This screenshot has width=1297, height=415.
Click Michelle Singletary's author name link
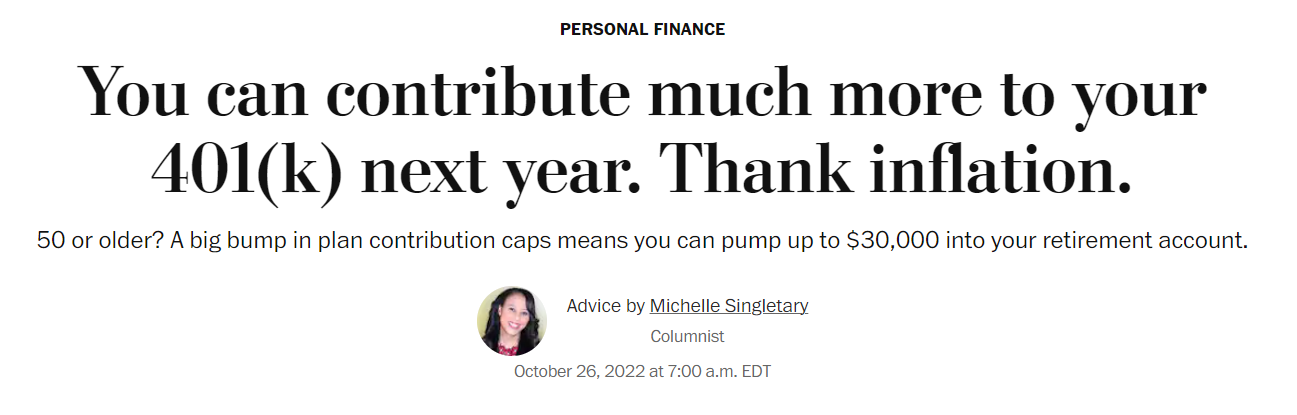click(x=729, y=306)
